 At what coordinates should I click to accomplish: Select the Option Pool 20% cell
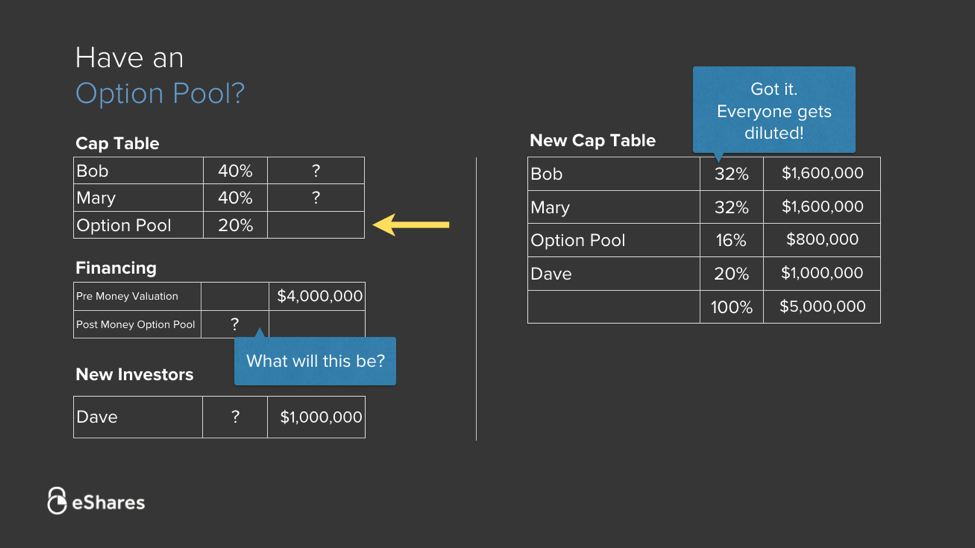pos(235,225)
